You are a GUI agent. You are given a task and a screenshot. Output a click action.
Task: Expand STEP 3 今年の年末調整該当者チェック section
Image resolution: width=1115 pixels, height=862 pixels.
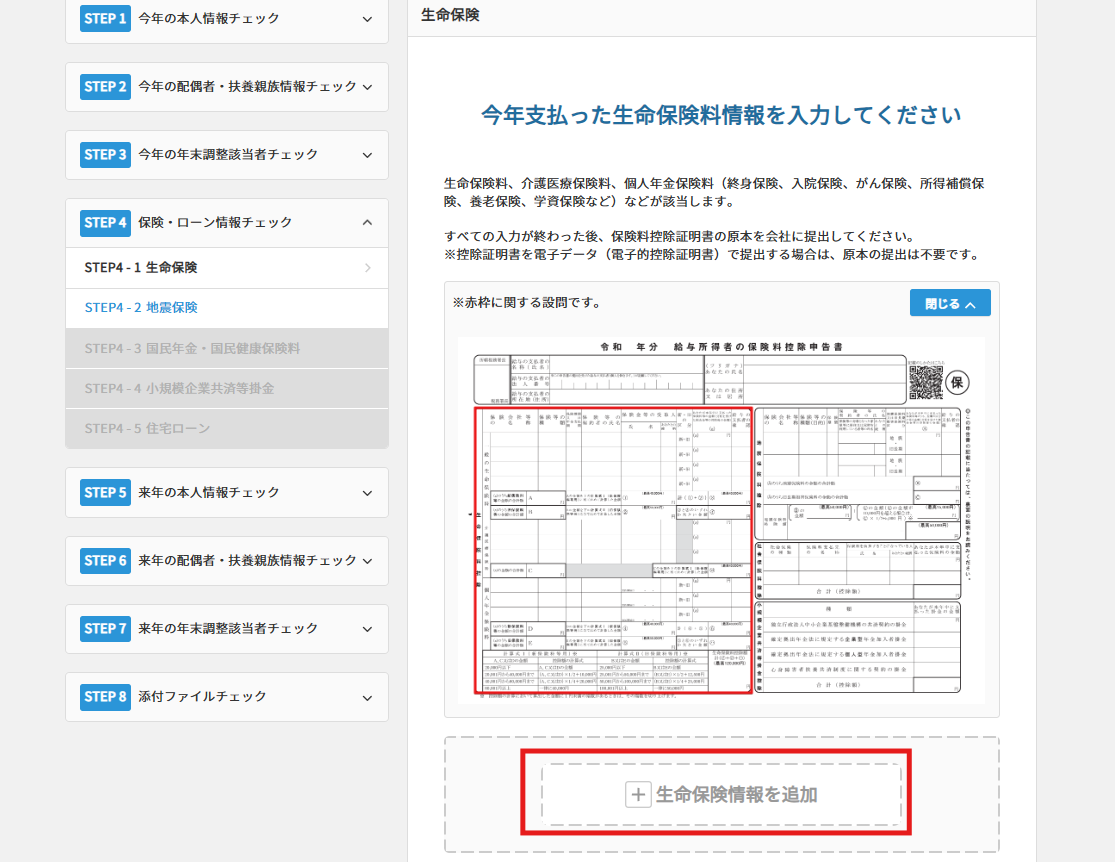coord(227,155)
